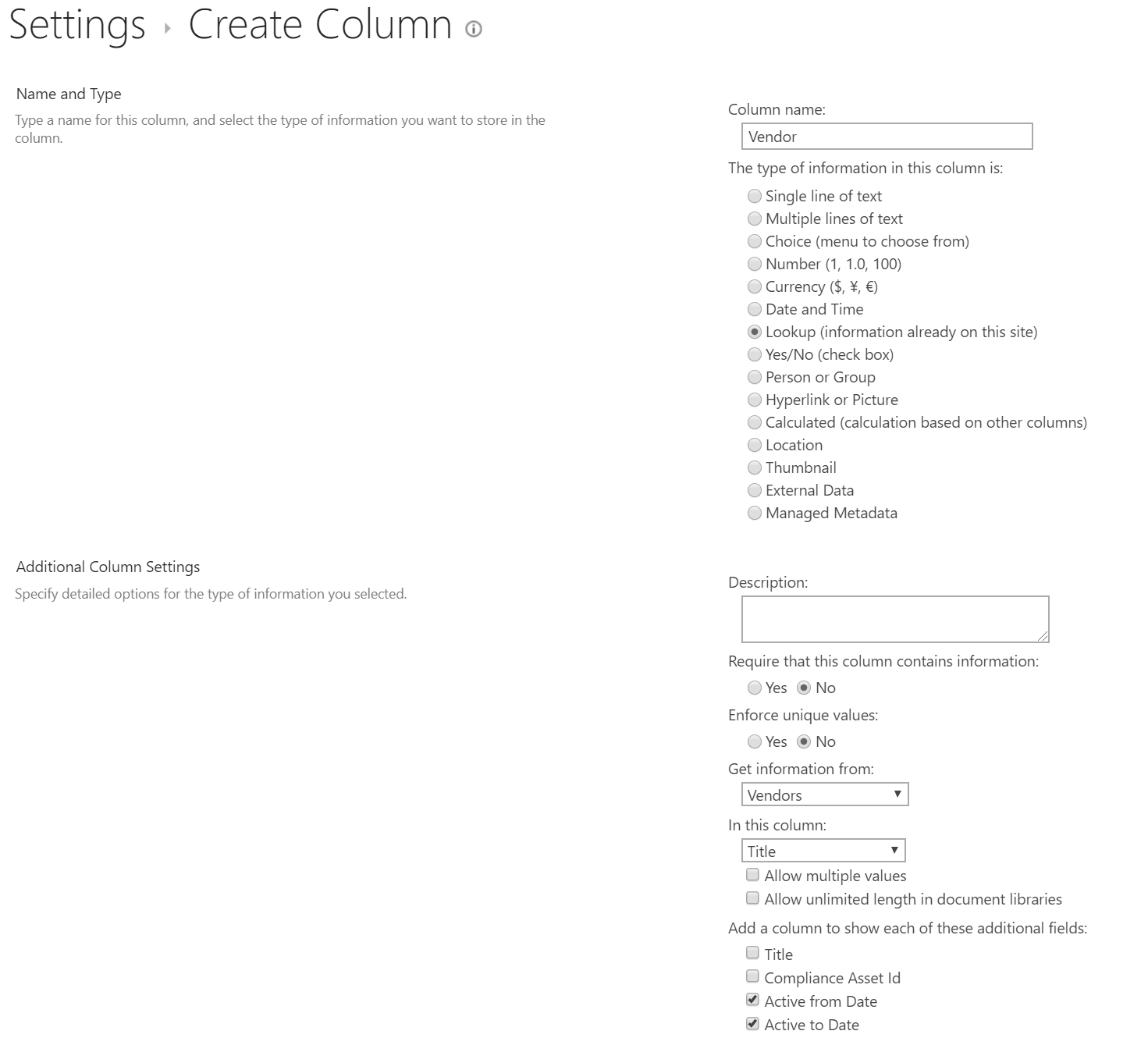The height and width of the screenshot is (1038, 1148).
Task: Set required column information to Yes
Action: click(754, 688)
